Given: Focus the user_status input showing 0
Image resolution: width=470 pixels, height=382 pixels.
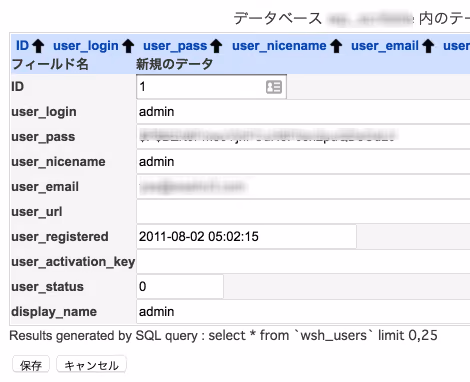Looking at the screenshot, I should [180, 287].
